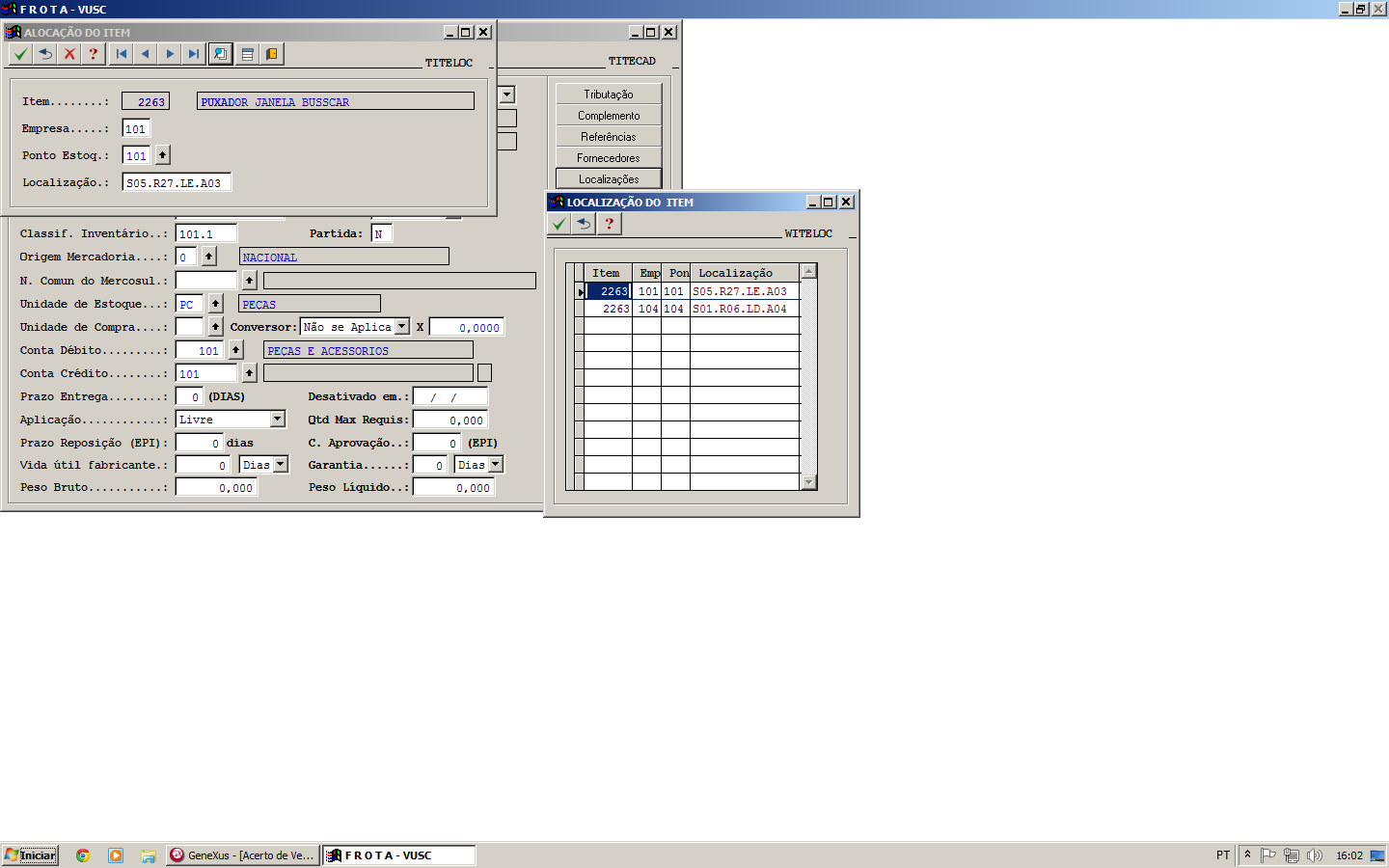The width and height of the screenshot is (1389, 868).
Task: Open the Aplicação Livre dropdown
Action: click(x=278, y=419)
